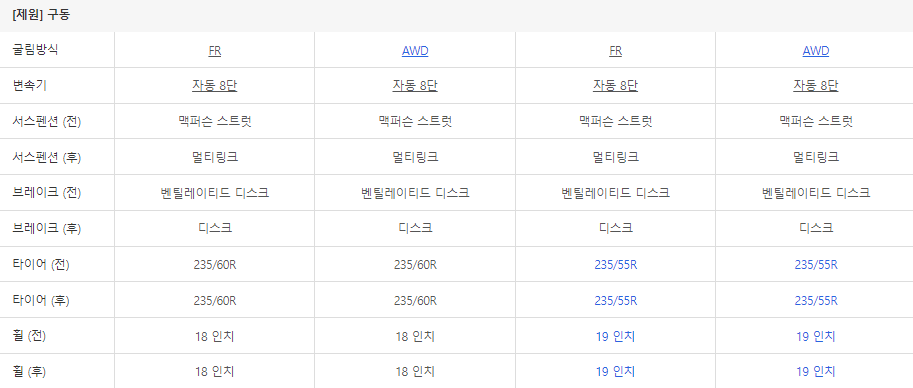Select rear tire 235/55R cell in the FR column

pos(615,301)
